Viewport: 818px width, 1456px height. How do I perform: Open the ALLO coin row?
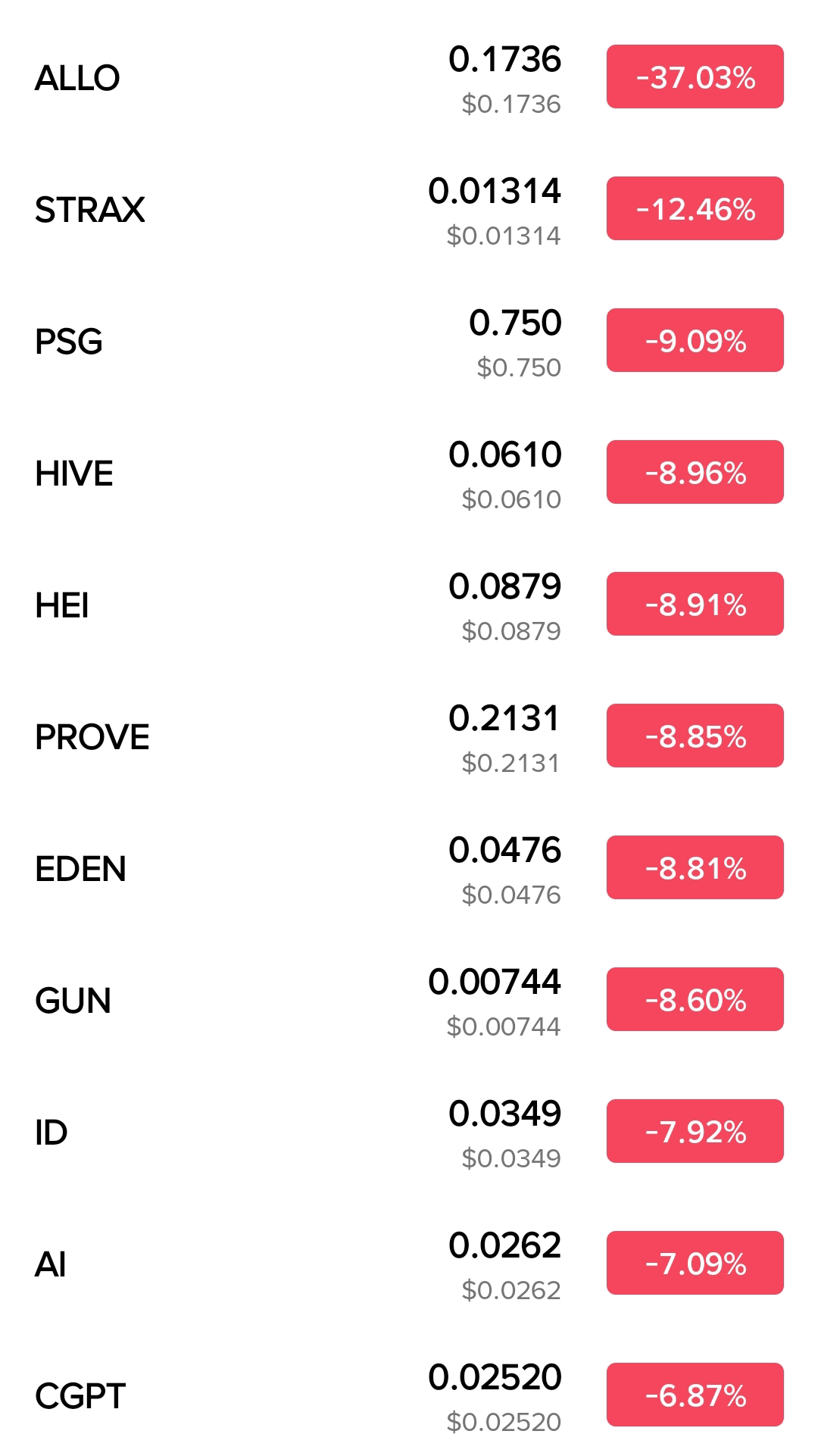point(409,77)
